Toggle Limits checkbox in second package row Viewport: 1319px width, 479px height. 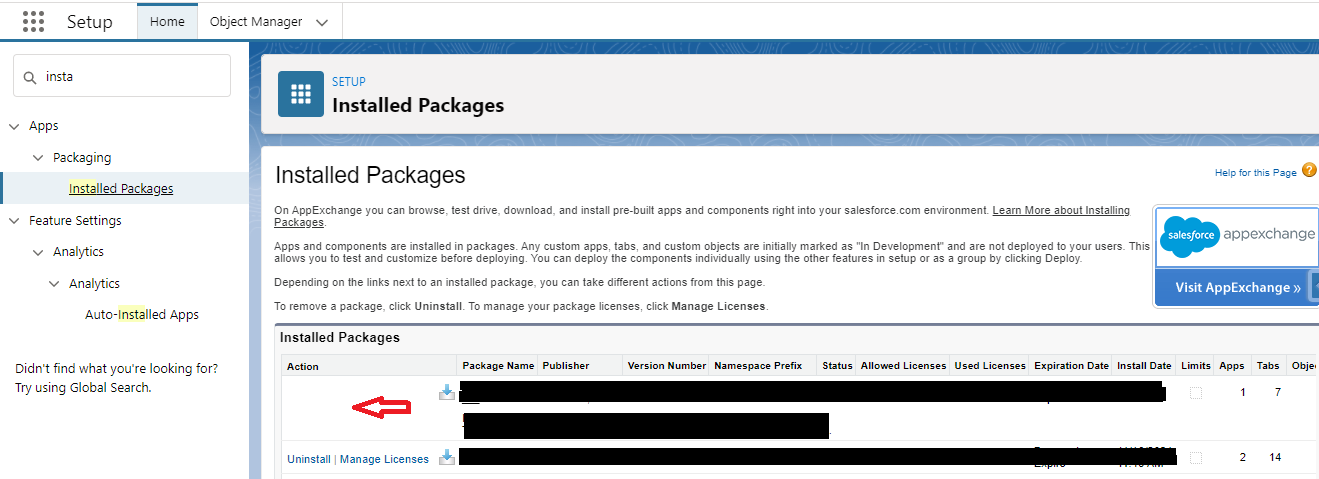pyautogui.click(x=1196, y=458)
